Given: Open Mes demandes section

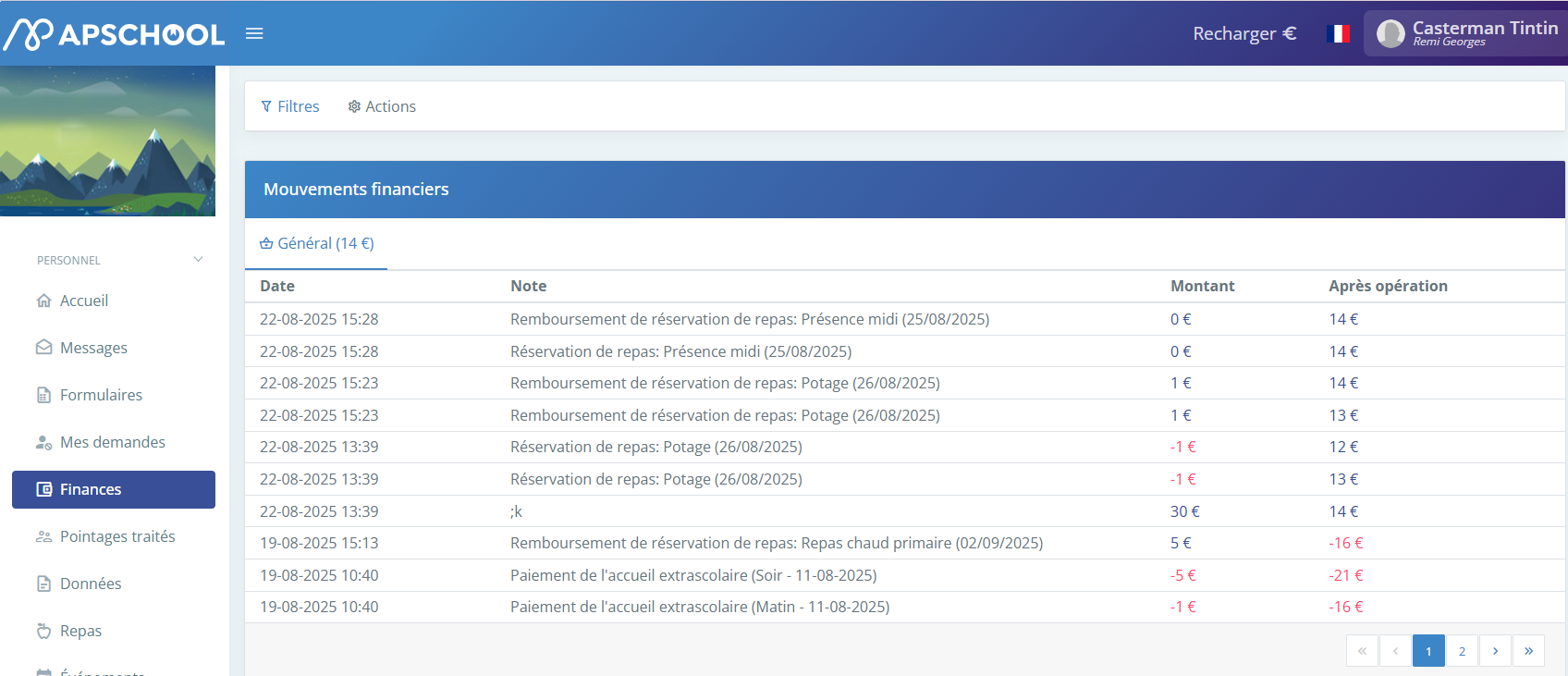Looking at the screenshot, I should 112,442.
